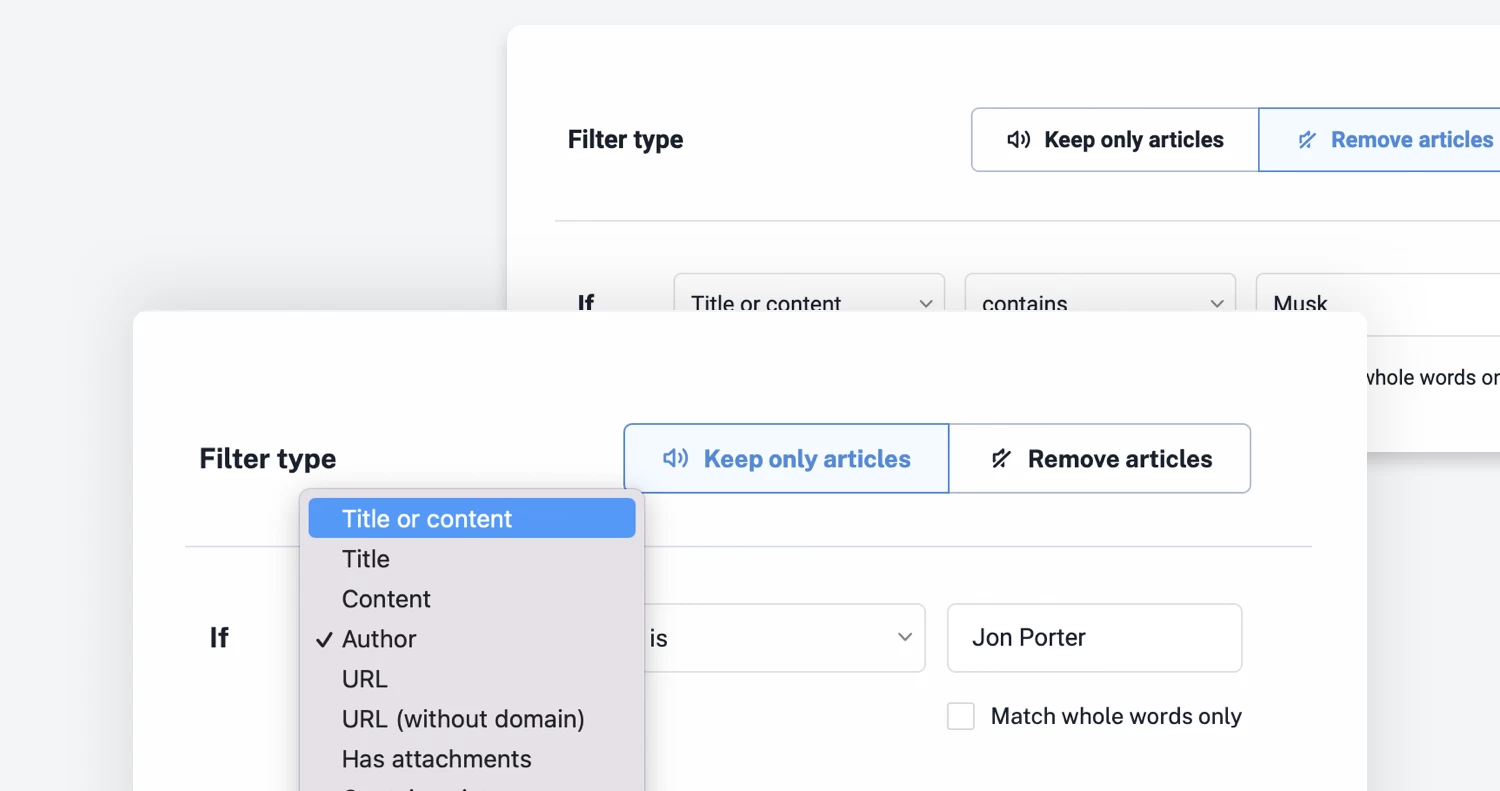
Task: Click the blue speaker icon on Keep only articles
Action: pyautogui.click(x=676, y=459)
